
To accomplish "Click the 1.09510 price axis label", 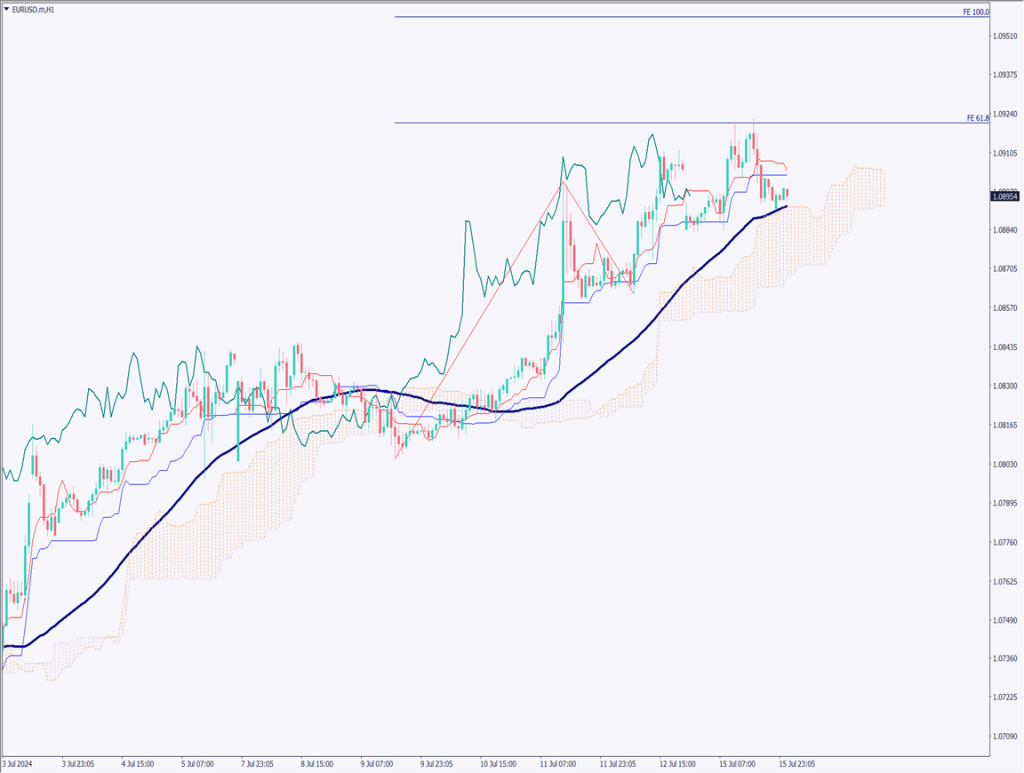I will click(1005, 36).
